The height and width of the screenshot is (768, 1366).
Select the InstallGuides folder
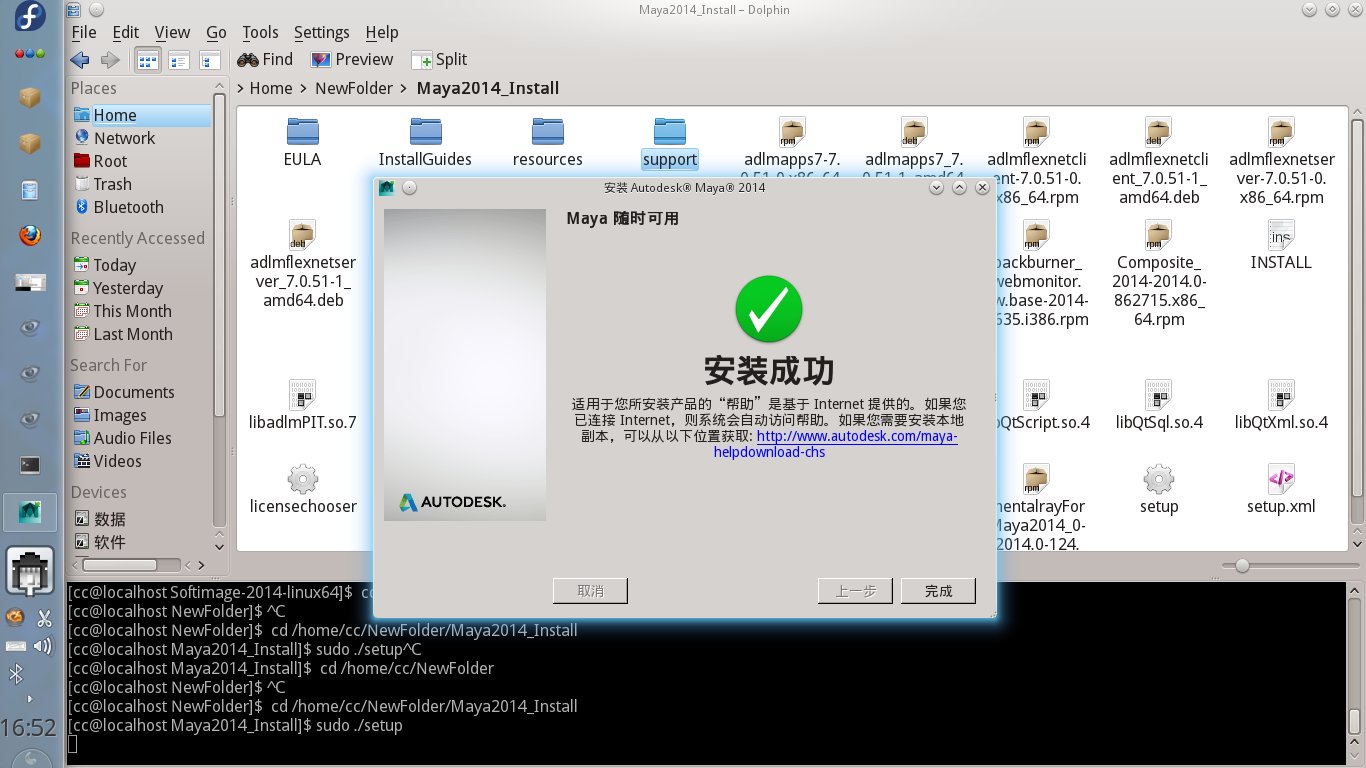point(425,141)
